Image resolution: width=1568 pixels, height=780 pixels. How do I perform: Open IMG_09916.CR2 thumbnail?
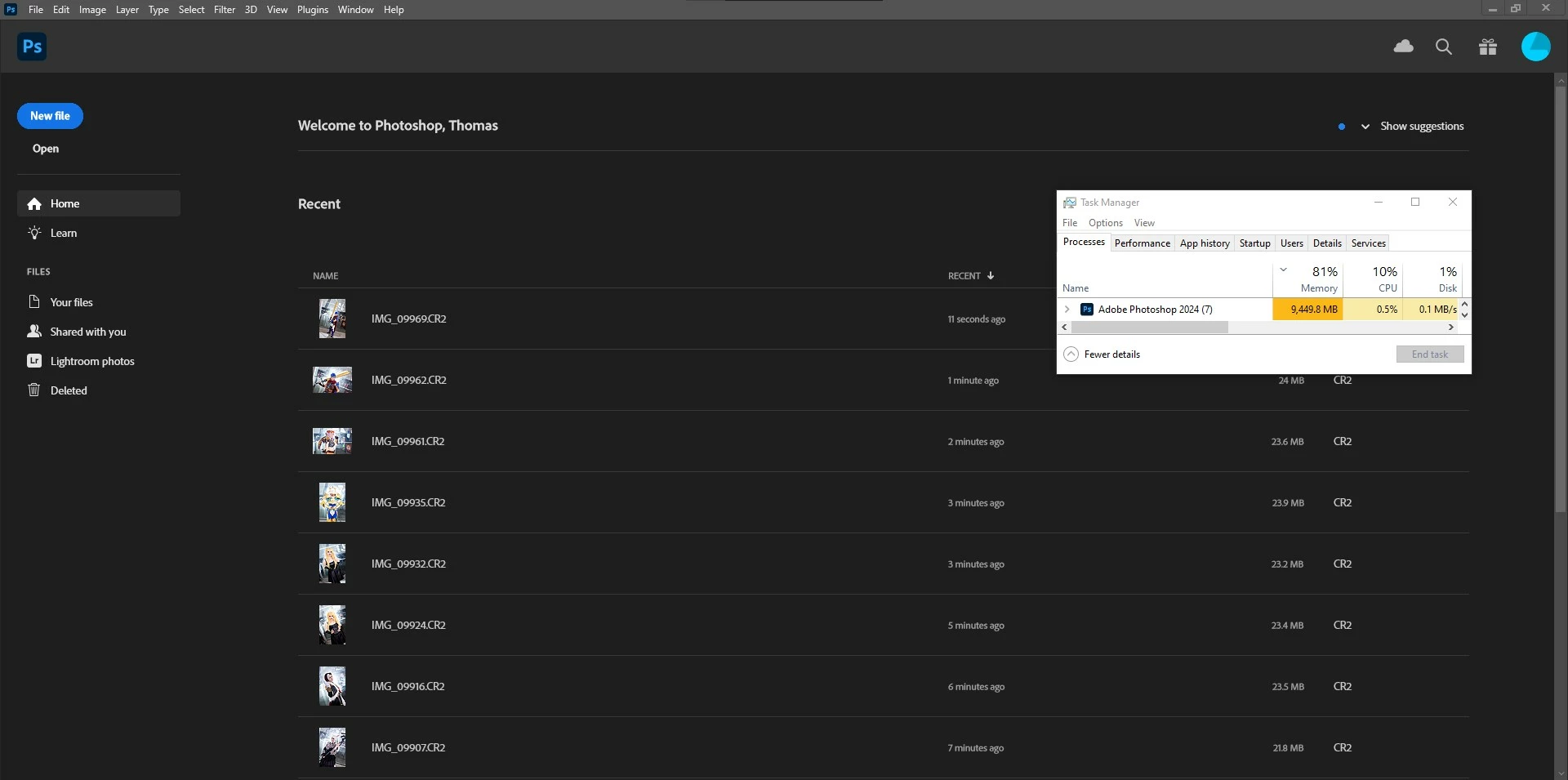pyautogui.click(x=332, y=686)
